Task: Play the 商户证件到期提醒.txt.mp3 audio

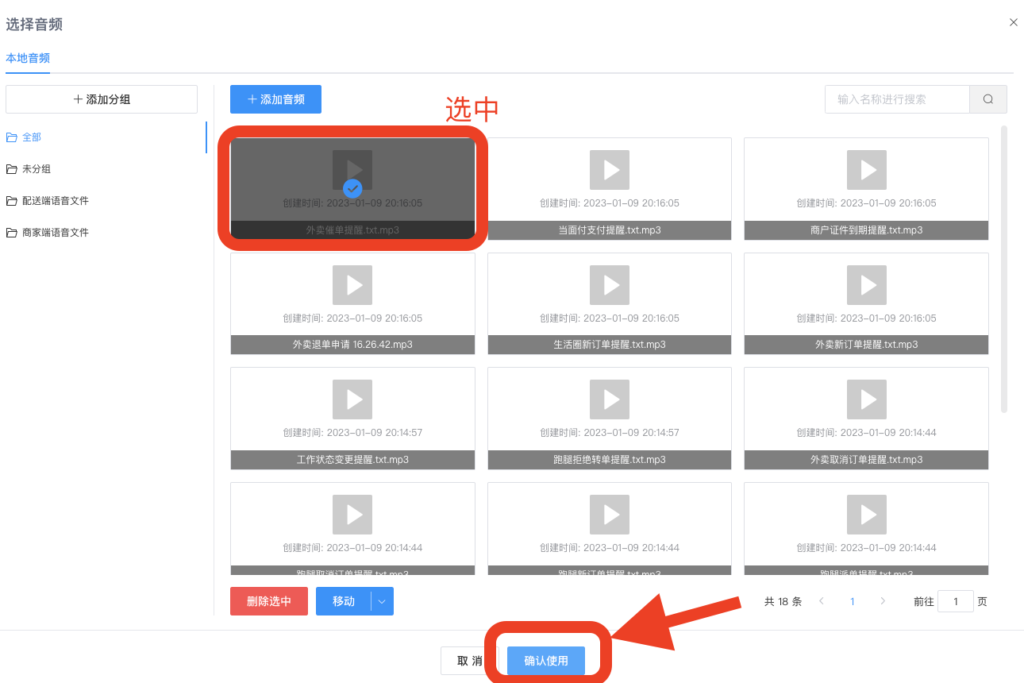Action: click(x=866, y=170)
